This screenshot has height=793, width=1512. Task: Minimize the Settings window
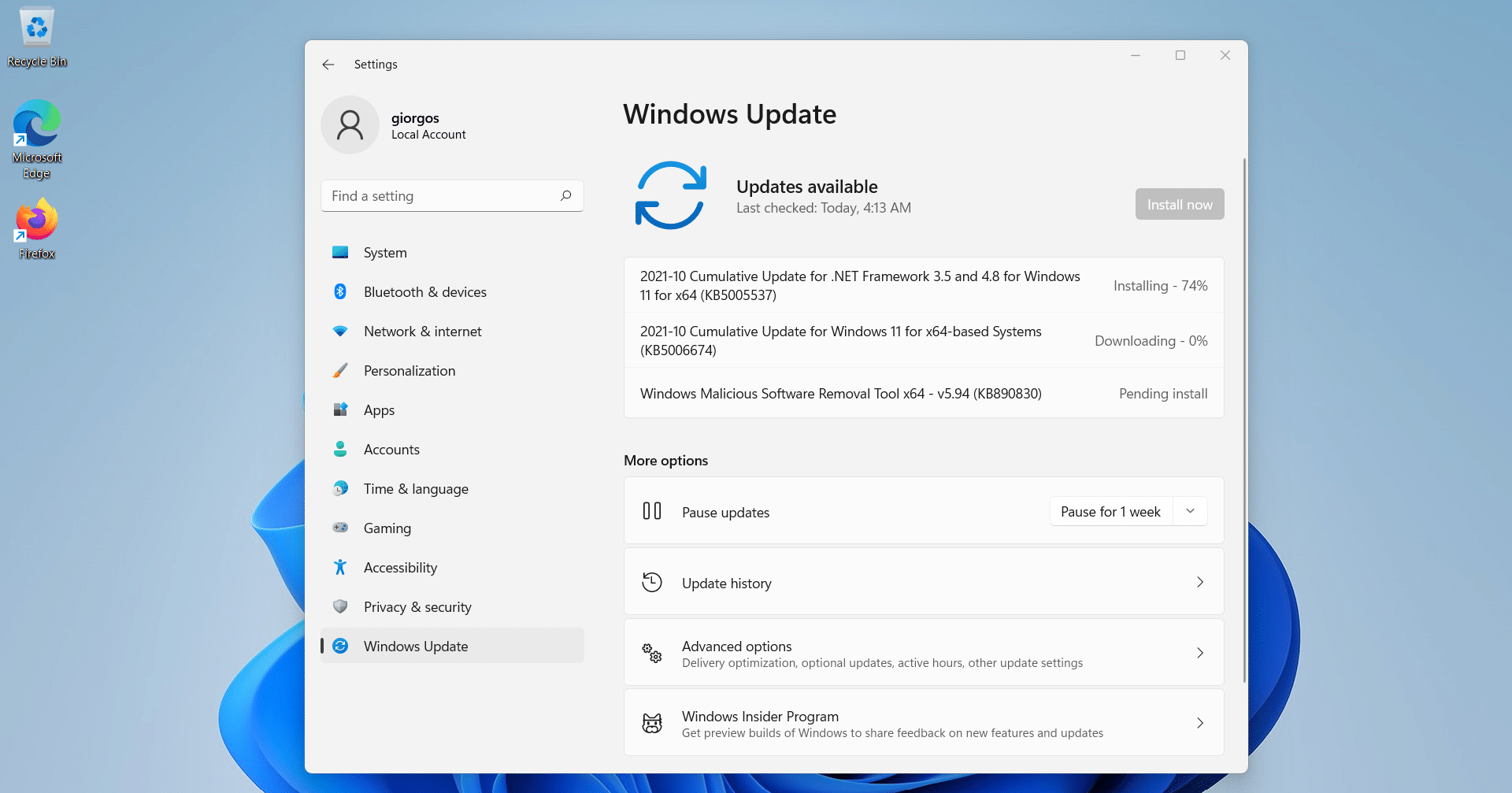pos(1136,55)
